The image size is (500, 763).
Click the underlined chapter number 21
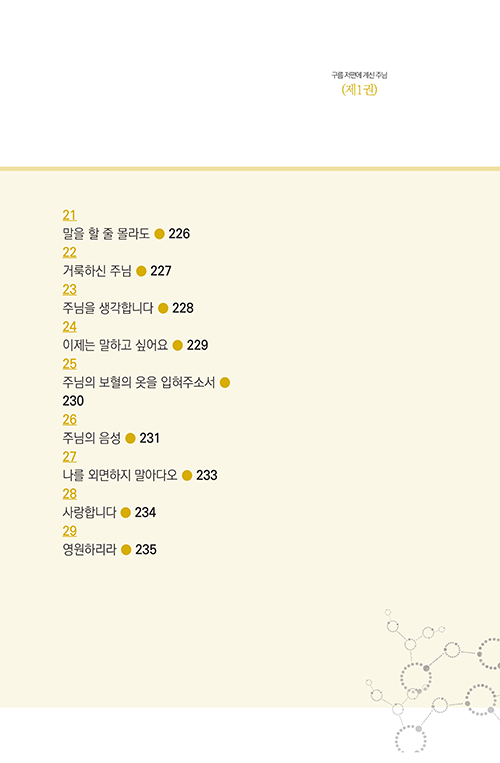tap(70, 215)
